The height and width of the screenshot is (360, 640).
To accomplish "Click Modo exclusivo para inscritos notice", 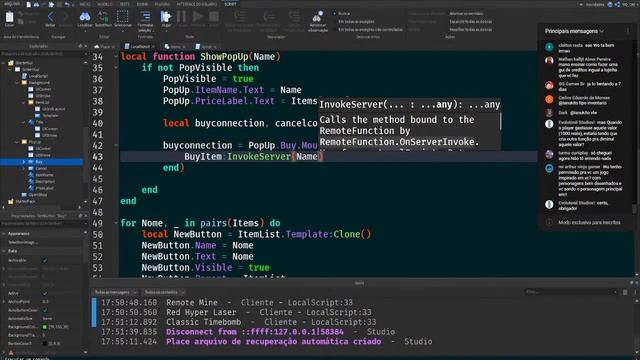I will (589, 222).
